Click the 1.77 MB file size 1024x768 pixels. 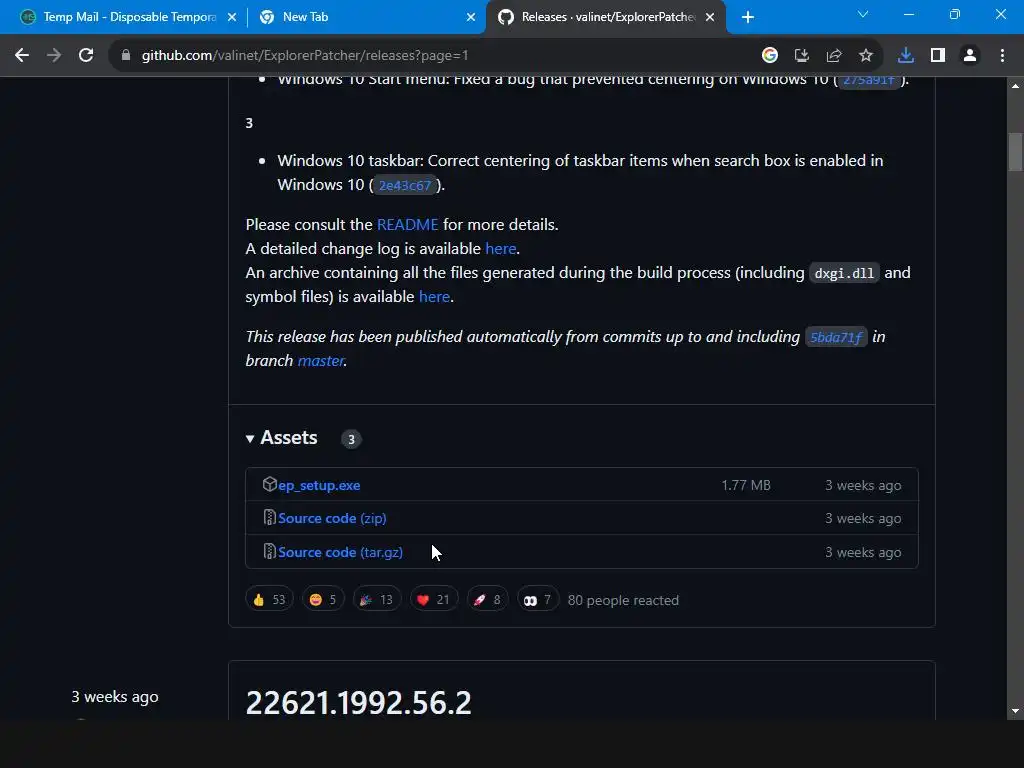click(x=746, y=485)
